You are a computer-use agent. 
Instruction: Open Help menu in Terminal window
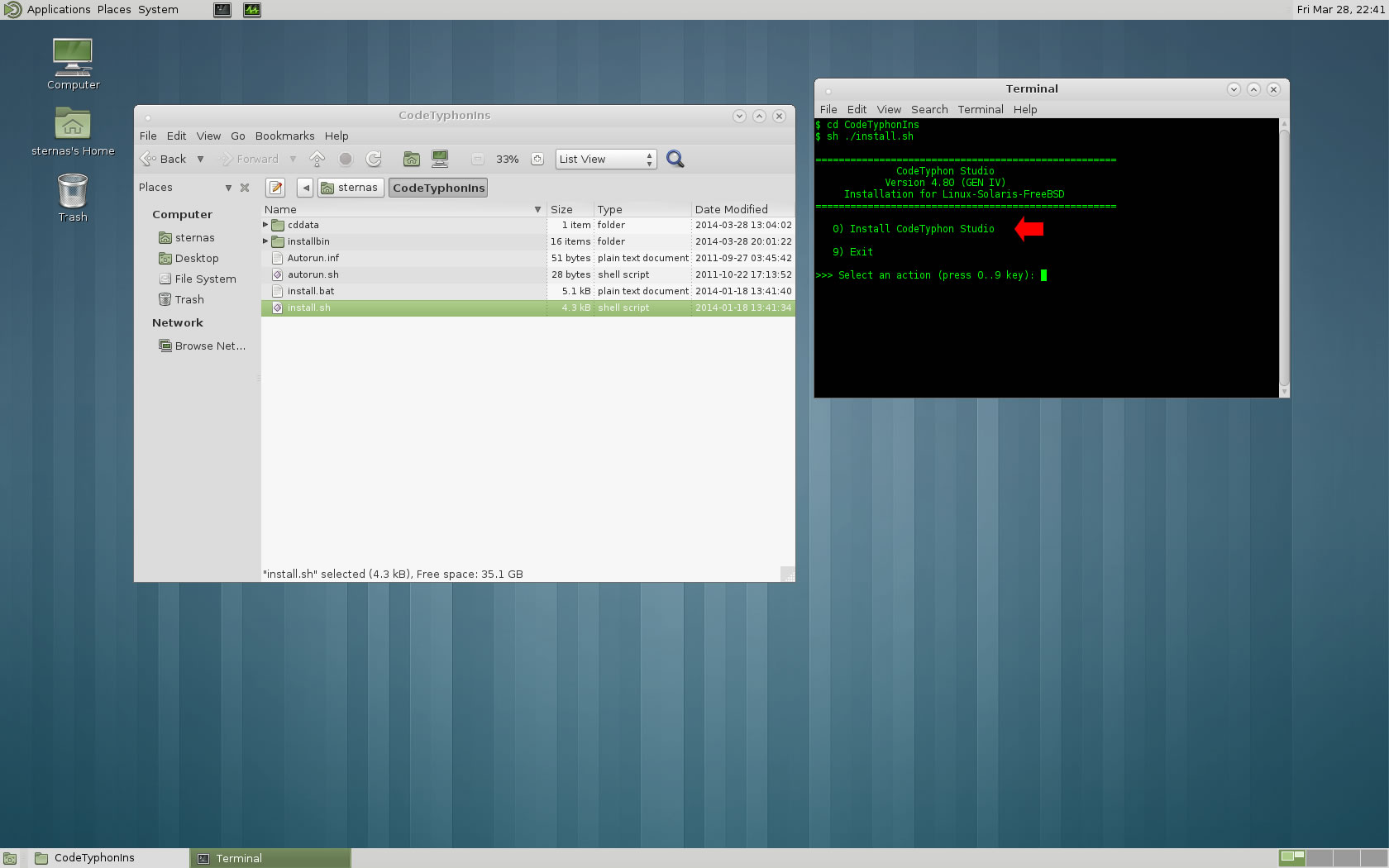point(1025,109)
